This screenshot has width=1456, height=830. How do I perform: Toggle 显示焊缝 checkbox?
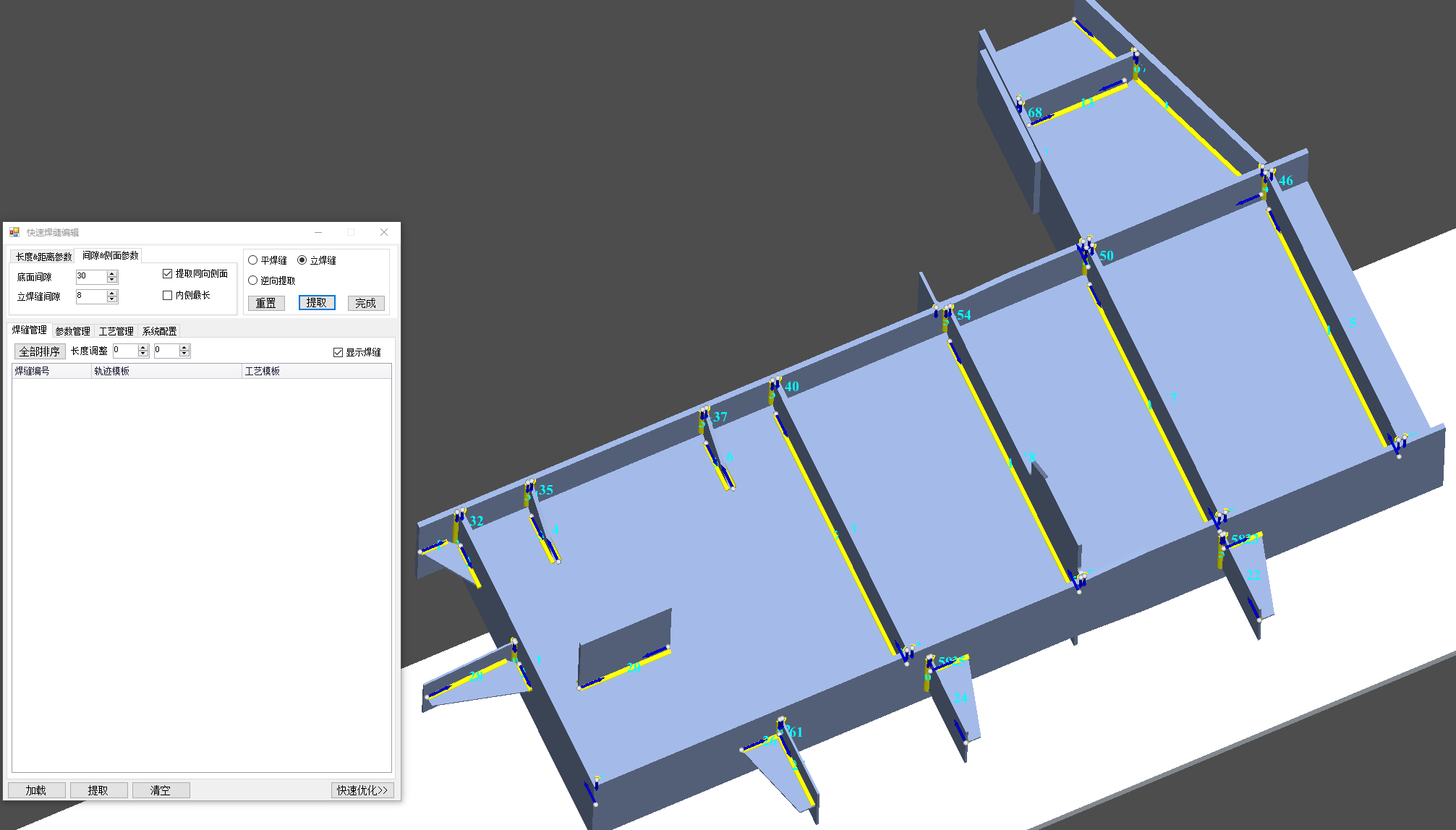click(338, 352)
